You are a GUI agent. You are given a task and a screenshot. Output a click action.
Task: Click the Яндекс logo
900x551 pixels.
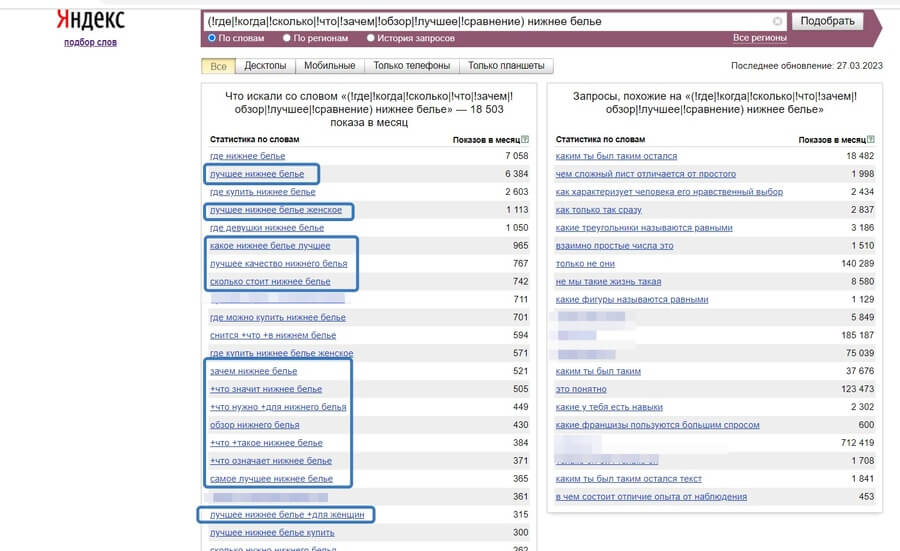point(90,20)
